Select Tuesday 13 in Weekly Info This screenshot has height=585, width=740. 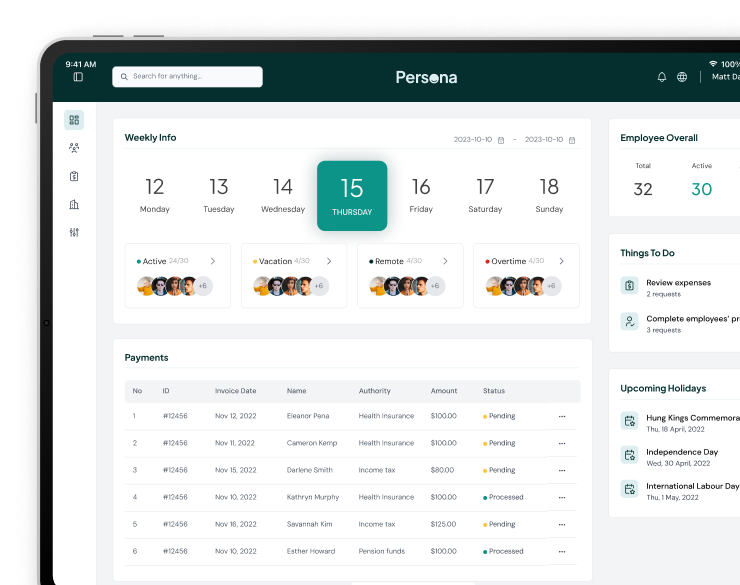[x=219, y=195]
